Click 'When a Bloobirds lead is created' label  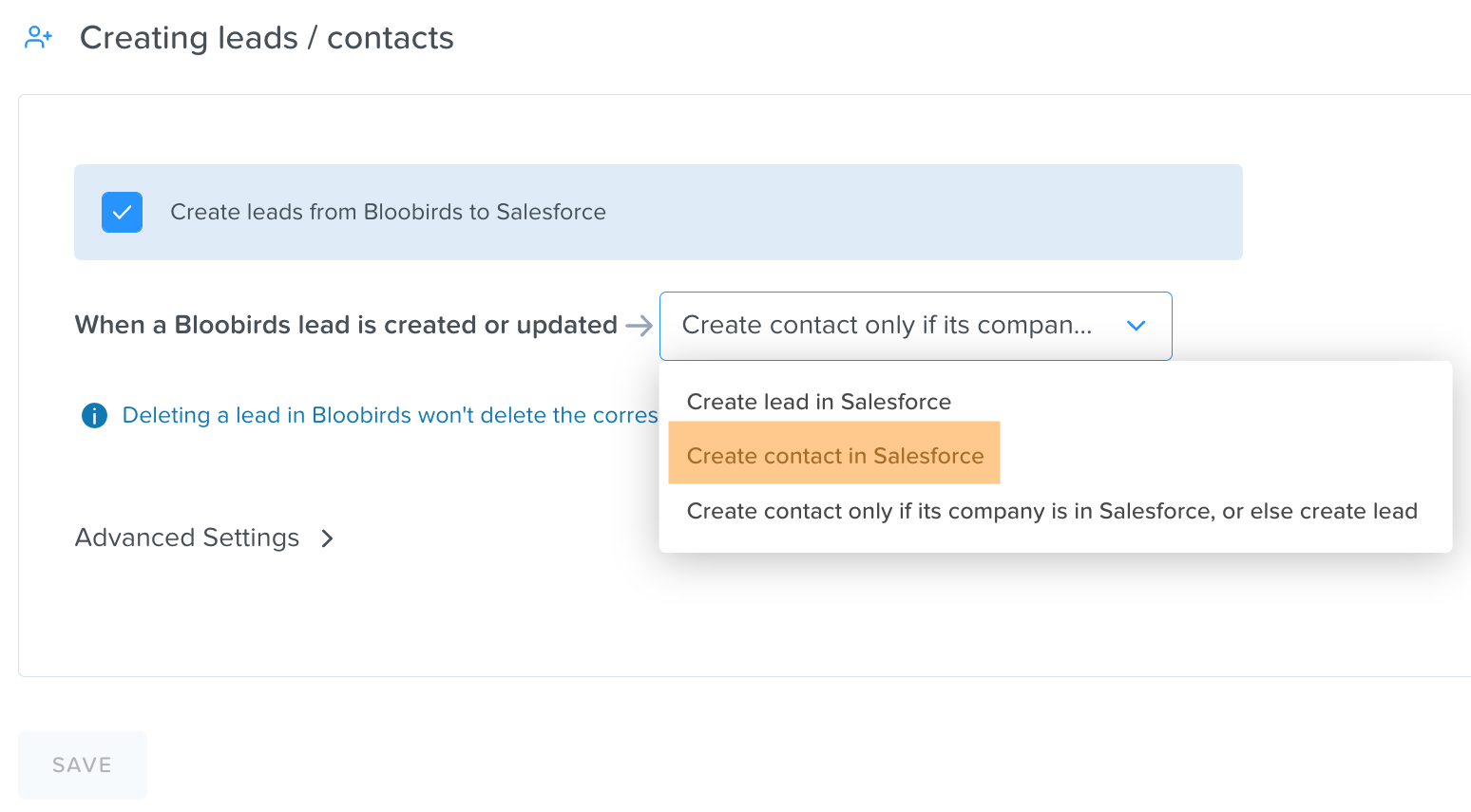click(x=346, y=325)
